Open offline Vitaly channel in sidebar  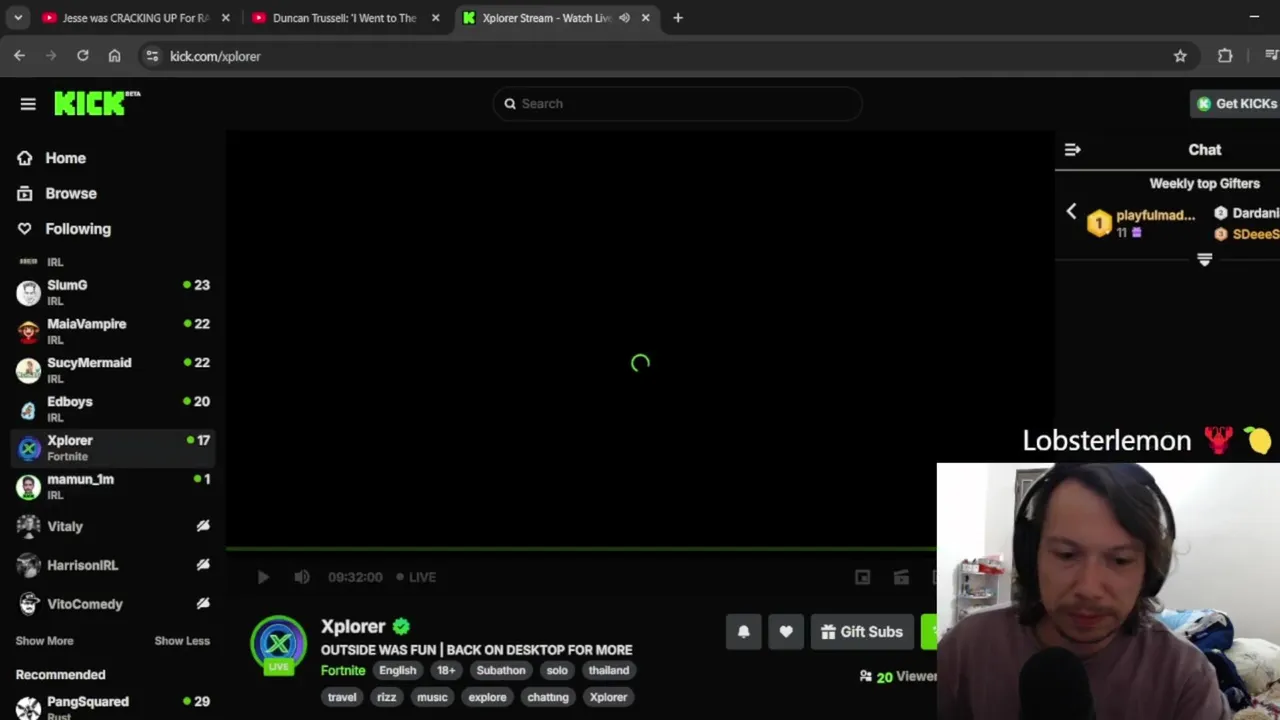click(112, 526)
